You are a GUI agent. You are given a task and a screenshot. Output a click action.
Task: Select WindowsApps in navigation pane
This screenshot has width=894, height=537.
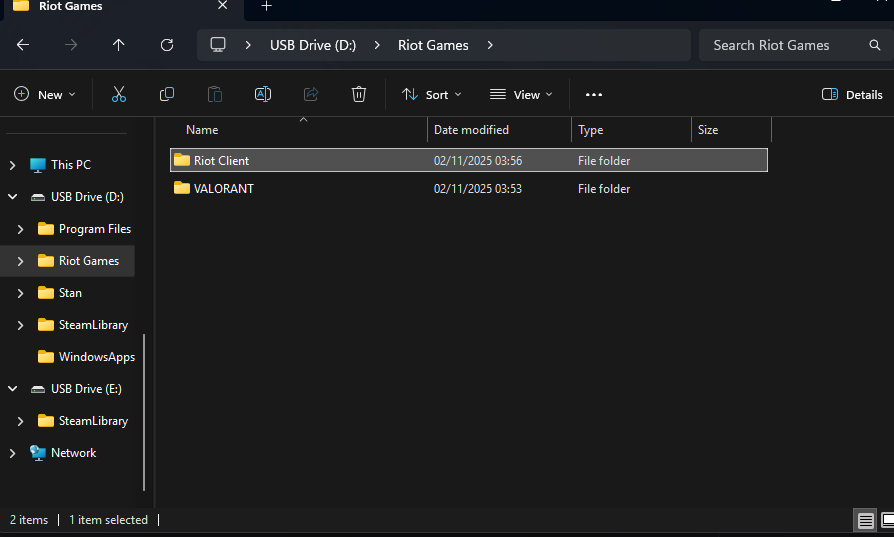[x=97, y=357]
